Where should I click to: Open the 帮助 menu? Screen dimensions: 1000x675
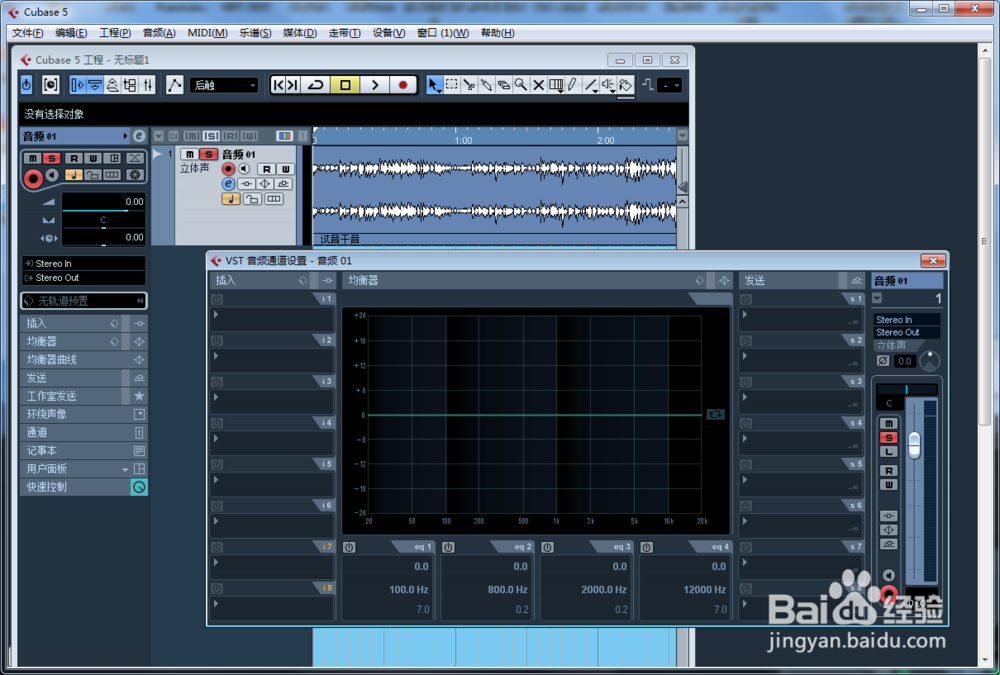497,33
